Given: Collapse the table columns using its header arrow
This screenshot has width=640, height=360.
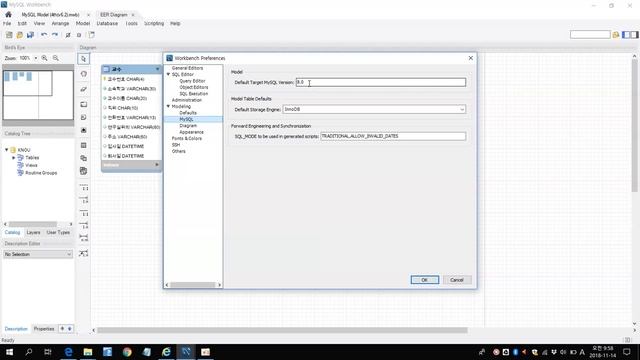Looking at the screenshot, I should [x=158, y=69].
